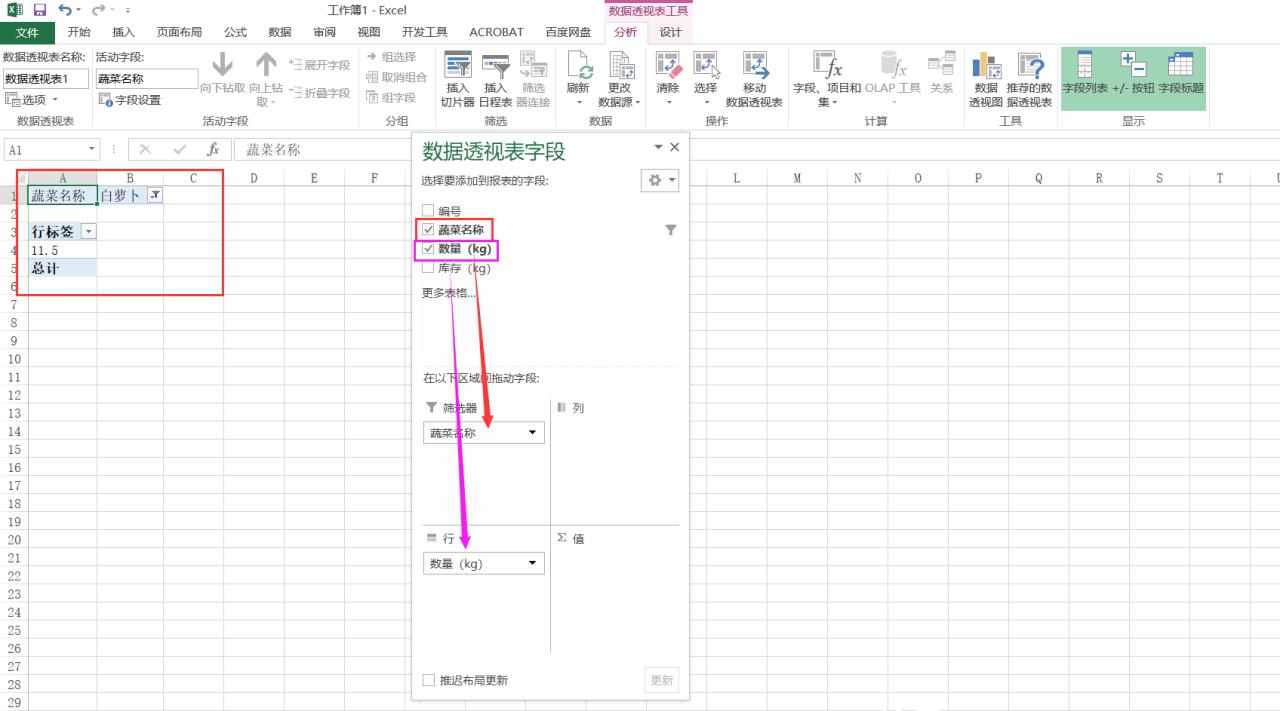Switch to the Page Layout (页面布局) tab
This screenshot has width=1280, height=711.
click(x=179, y=32)
